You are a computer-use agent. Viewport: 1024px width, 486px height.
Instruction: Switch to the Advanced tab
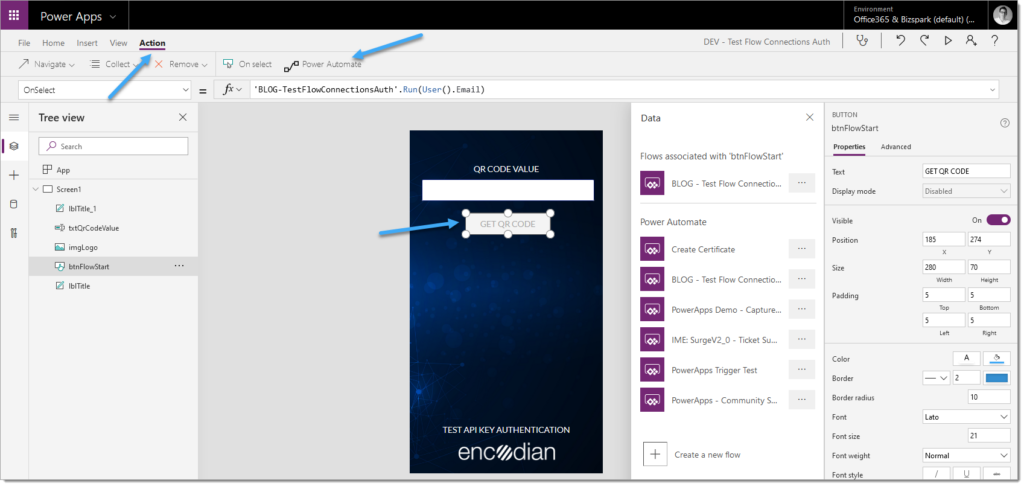tap(895, 146)
